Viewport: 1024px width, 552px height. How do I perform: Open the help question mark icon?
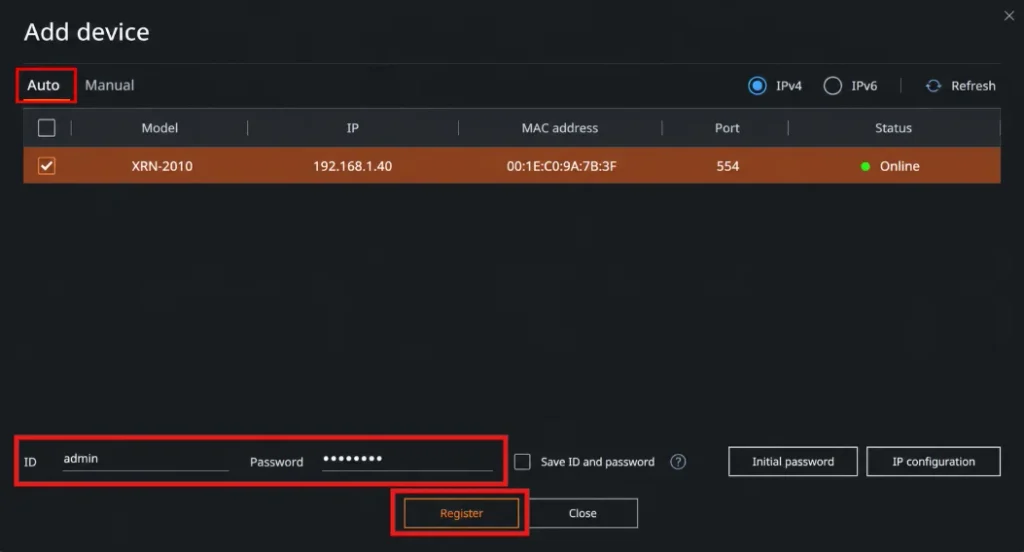[678, 462]
